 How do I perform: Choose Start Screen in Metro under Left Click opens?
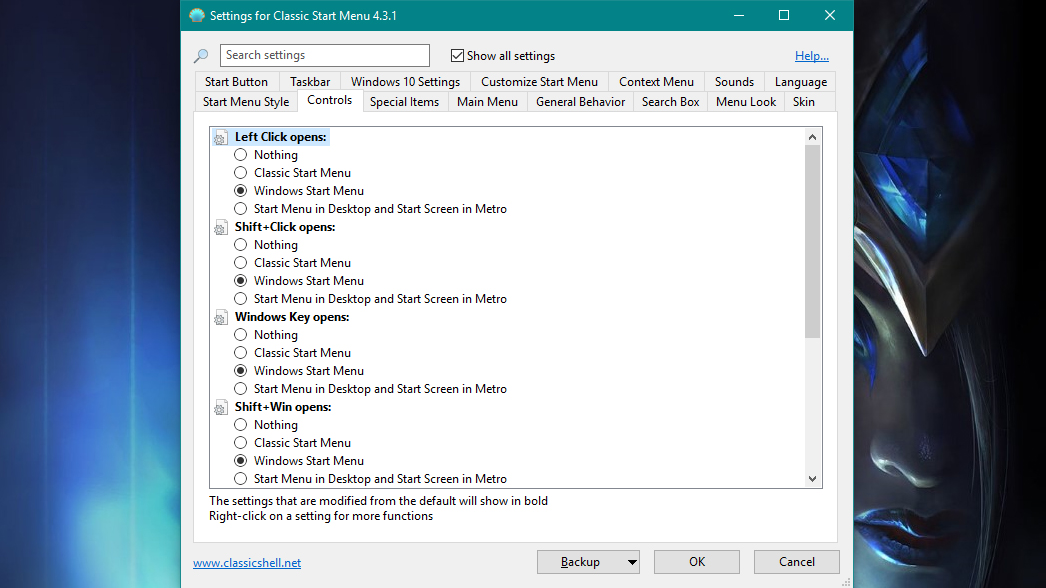[x=241, y=209]
